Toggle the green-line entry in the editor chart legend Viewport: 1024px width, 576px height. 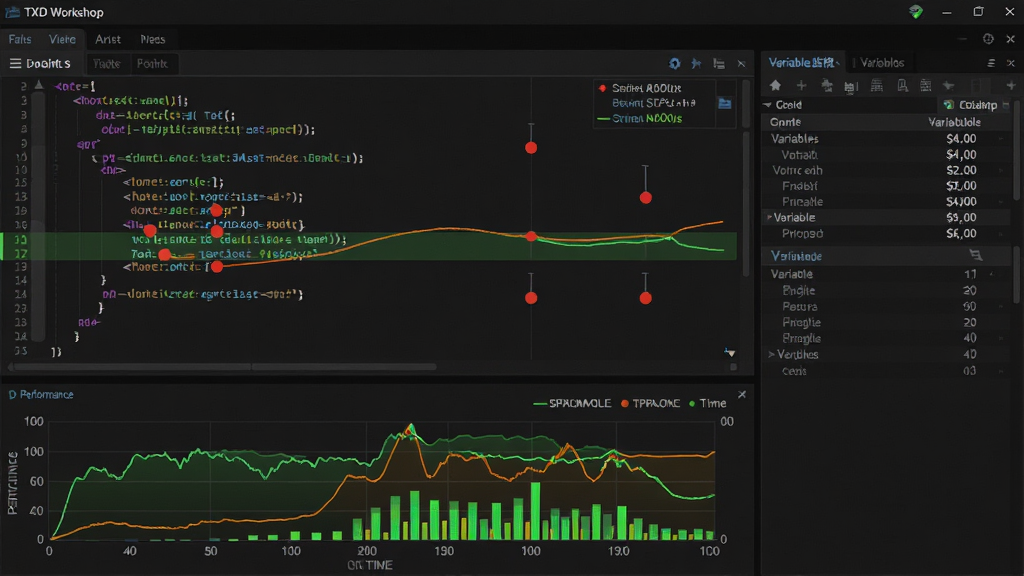tap(639, 119)
